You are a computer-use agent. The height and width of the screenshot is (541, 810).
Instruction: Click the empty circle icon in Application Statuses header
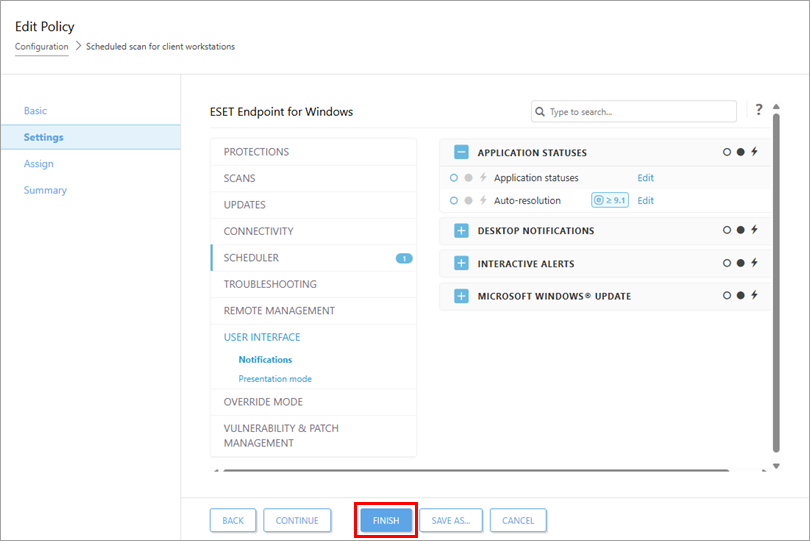[727, 153]
